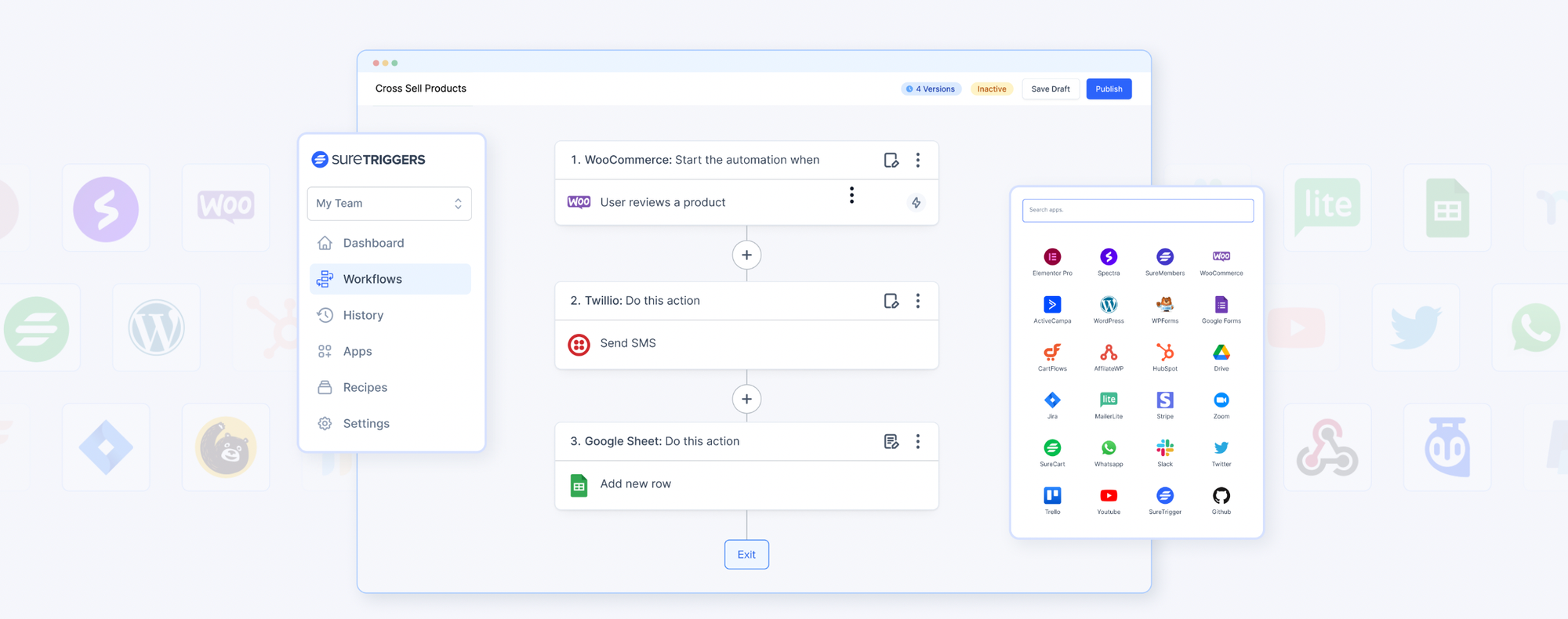Select Workflows in the sidebar
Viewport: 1568px width, 619px height.
click(390, 279)
